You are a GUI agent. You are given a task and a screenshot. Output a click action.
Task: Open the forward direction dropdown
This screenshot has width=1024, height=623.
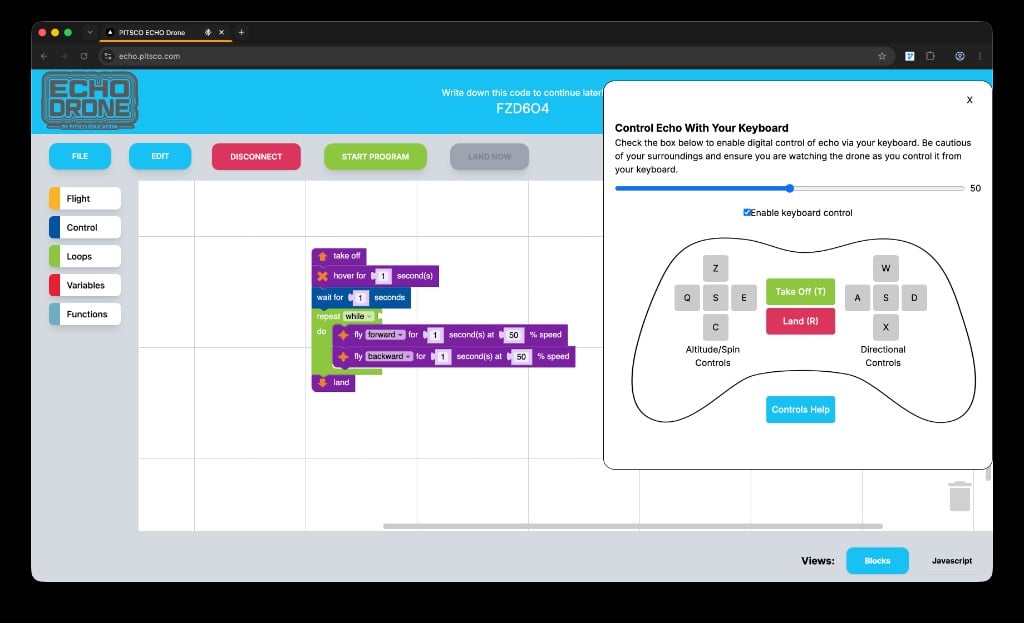click(x=385, y=335)
